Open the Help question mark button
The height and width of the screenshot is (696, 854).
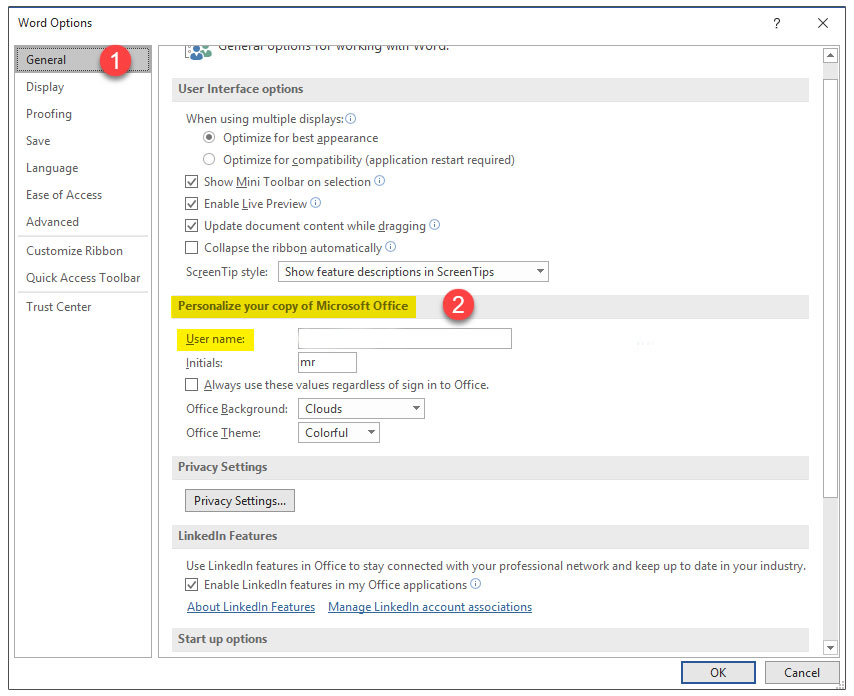(777, 23)
